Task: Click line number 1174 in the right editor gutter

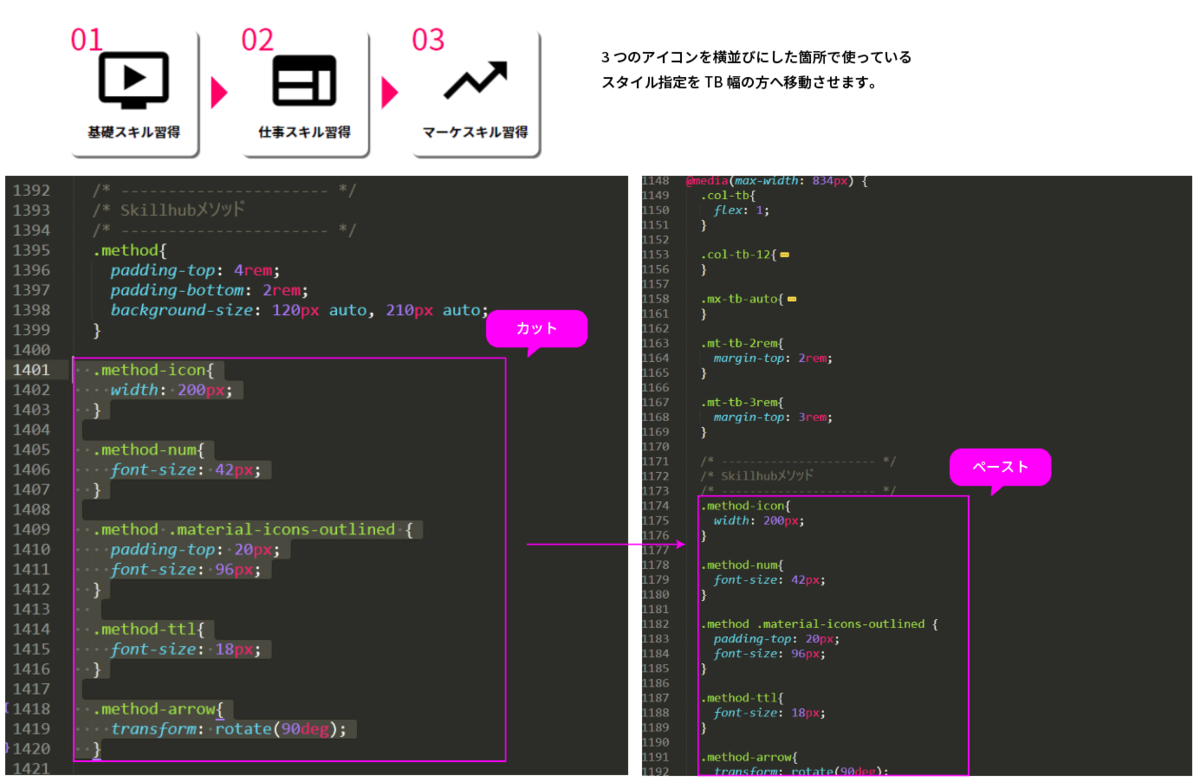Action: click(655, 505)
